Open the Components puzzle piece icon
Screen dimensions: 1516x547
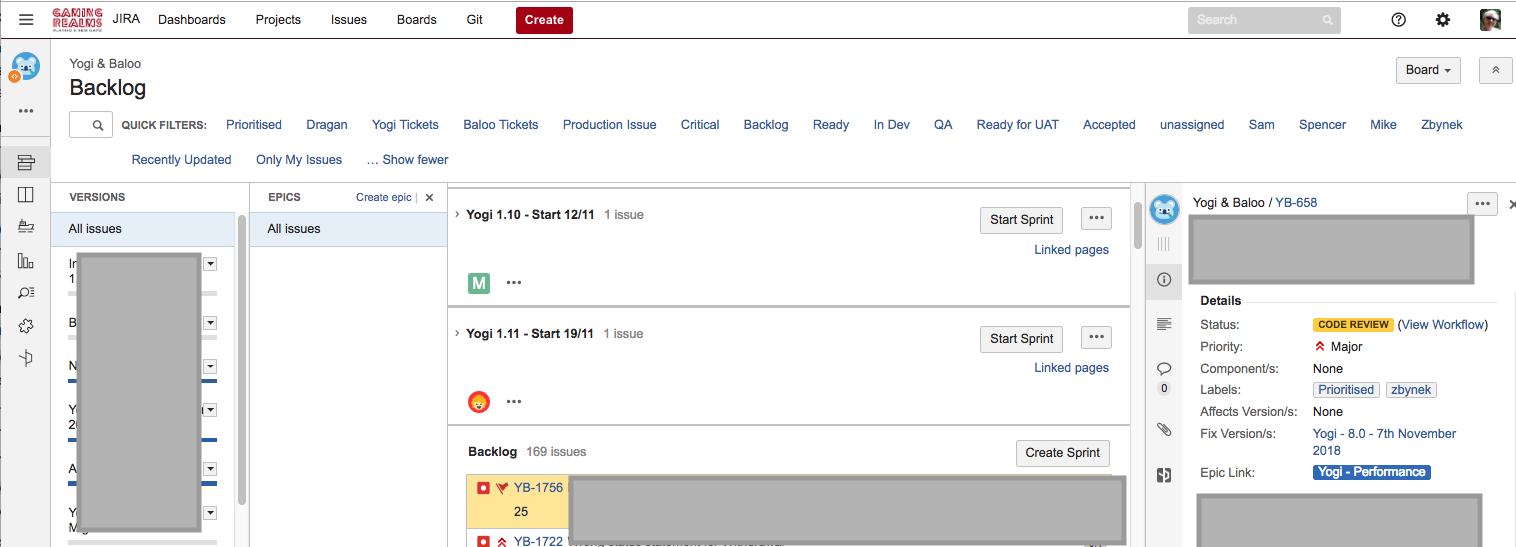coord(26,326)
